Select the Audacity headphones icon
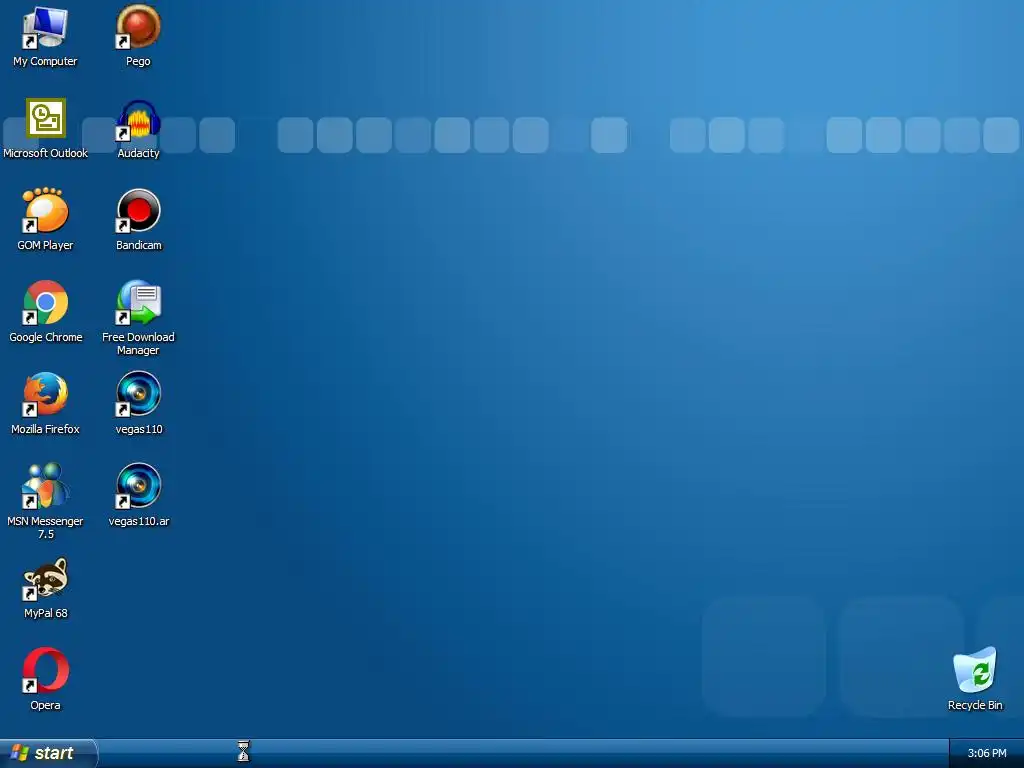The width and height of the screenshot is (1024, 768). (138, 120)
